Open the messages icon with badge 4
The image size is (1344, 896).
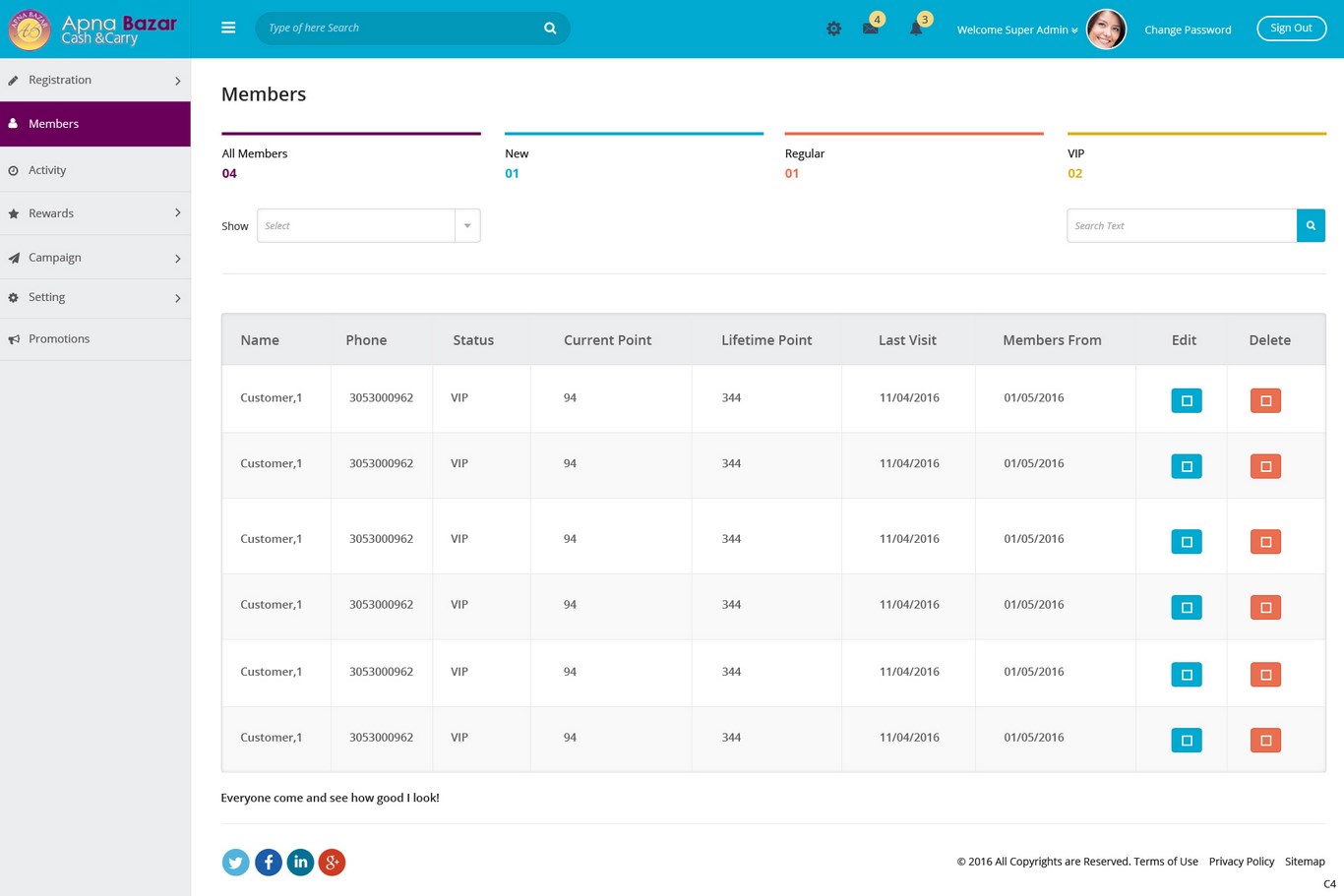[x=871, y=29]
